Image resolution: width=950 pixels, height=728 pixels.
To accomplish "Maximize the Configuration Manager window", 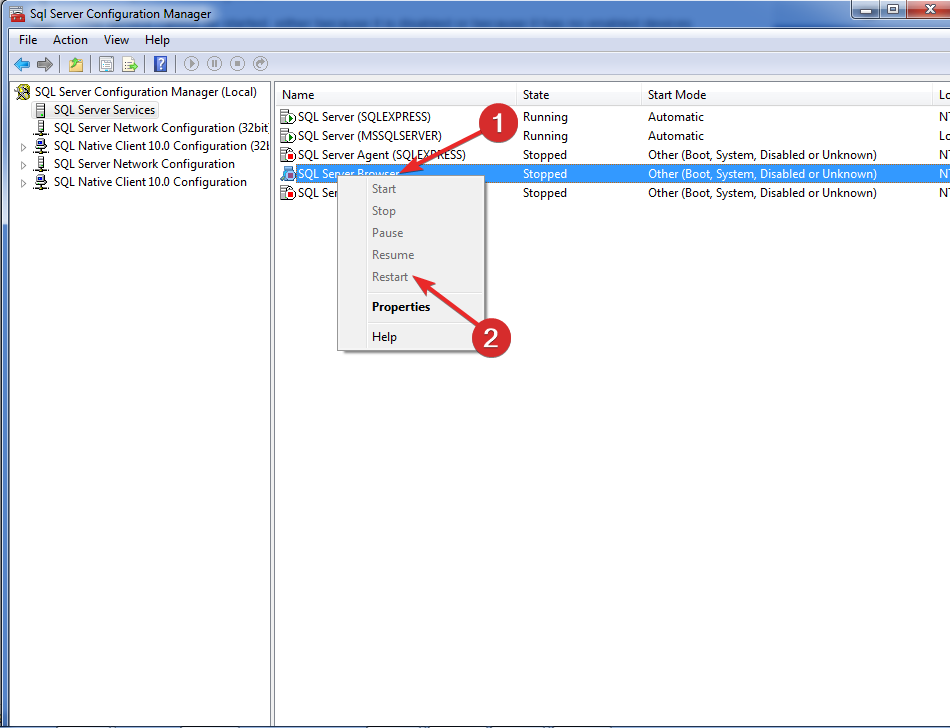I will tap(892, 9).
